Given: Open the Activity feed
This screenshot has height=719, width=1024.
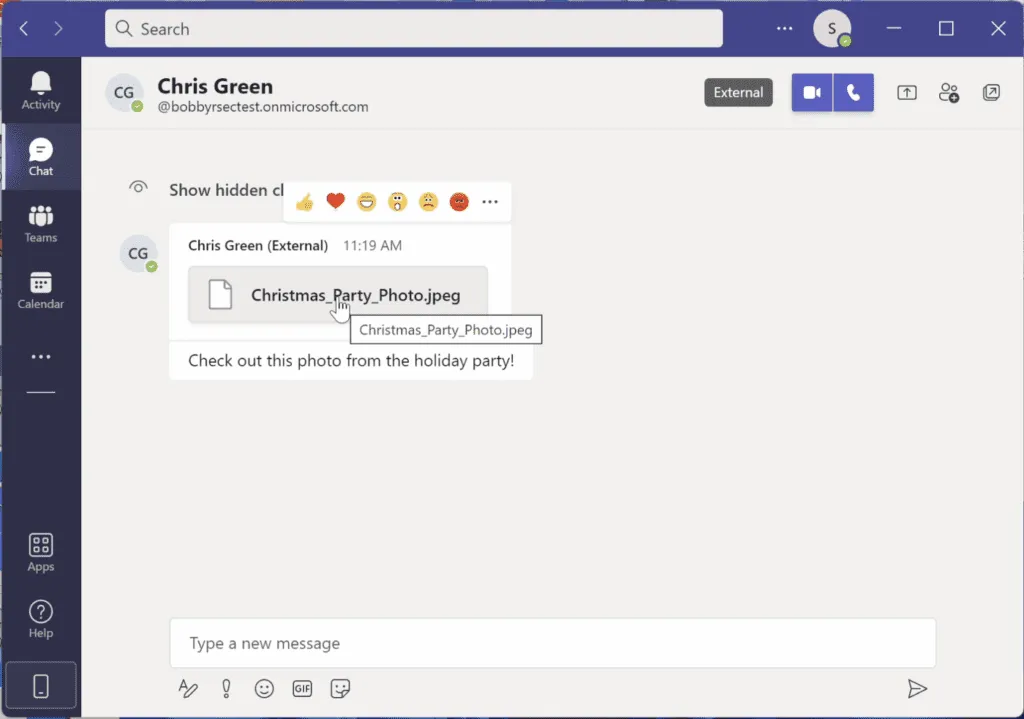Looking at the screenshot, I should (x=40, y=90).
